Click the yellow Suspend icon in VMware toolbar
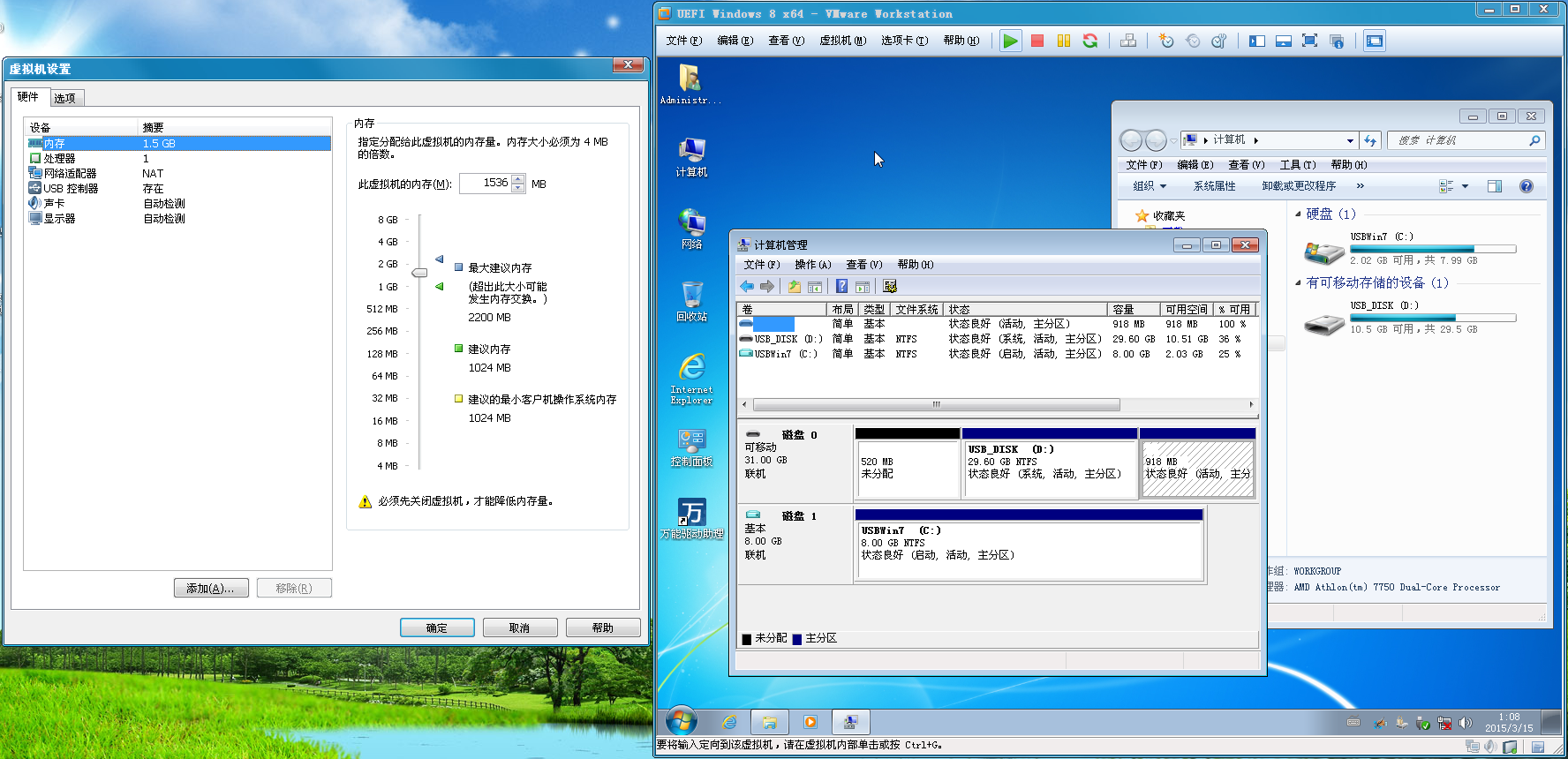The image size is (1568, 759). [1064, 41]
